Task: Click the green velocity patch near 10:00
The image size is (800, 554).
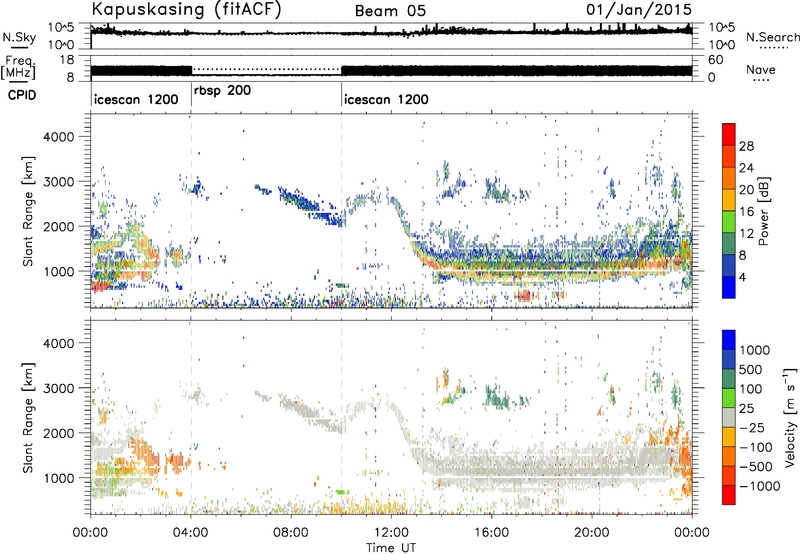Action: pyautogui.click(x=341, y=492)
